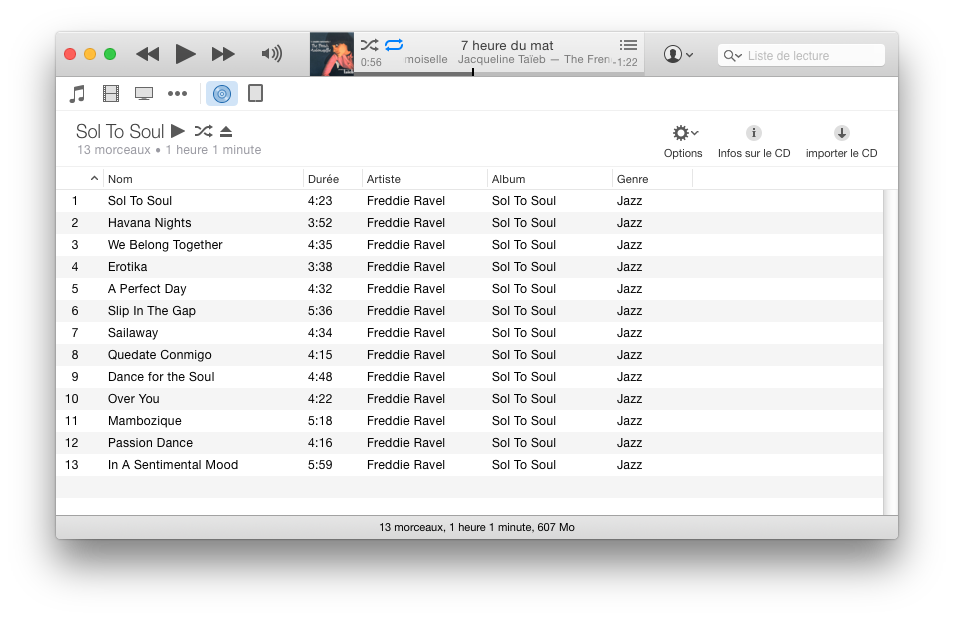Screen dimensions: 954x619
Task: Open the now playing album artwork thumbnail
Action: pyautogui.click(x=332, y=54)
